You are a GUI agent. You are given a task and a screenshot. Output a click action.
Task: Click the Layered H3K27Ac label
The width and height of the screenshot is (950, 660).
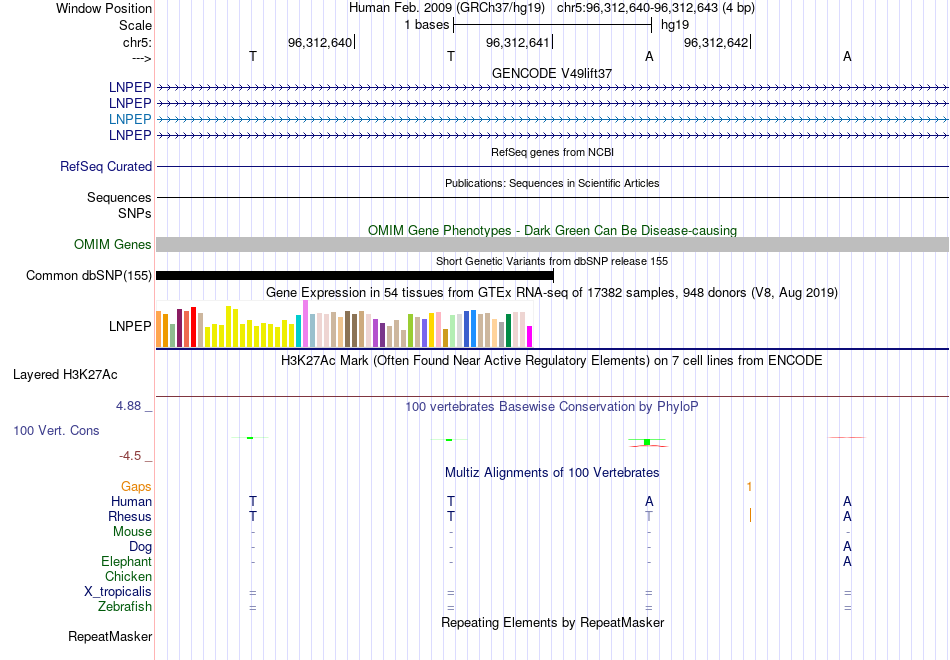pos(65,375)
